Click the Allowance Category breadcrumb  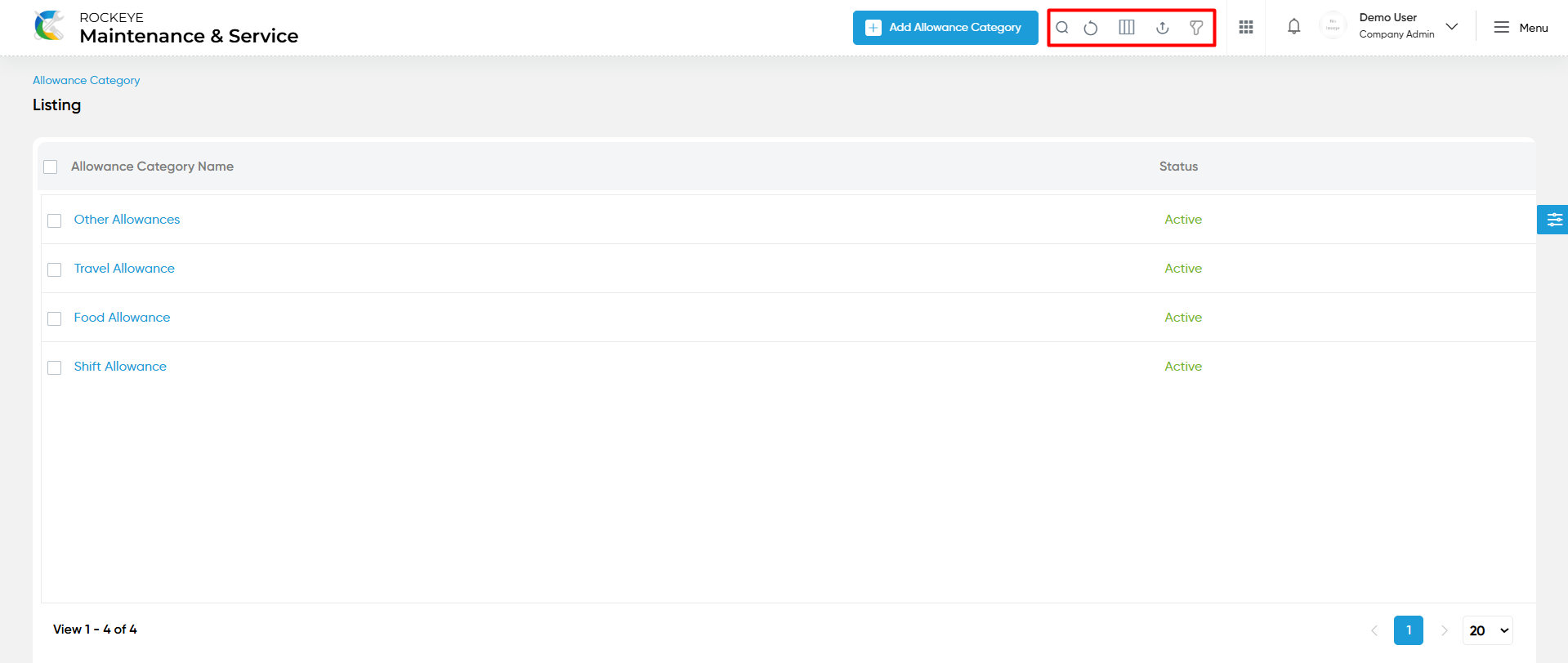pyautogui.click(x=86, y=80)
